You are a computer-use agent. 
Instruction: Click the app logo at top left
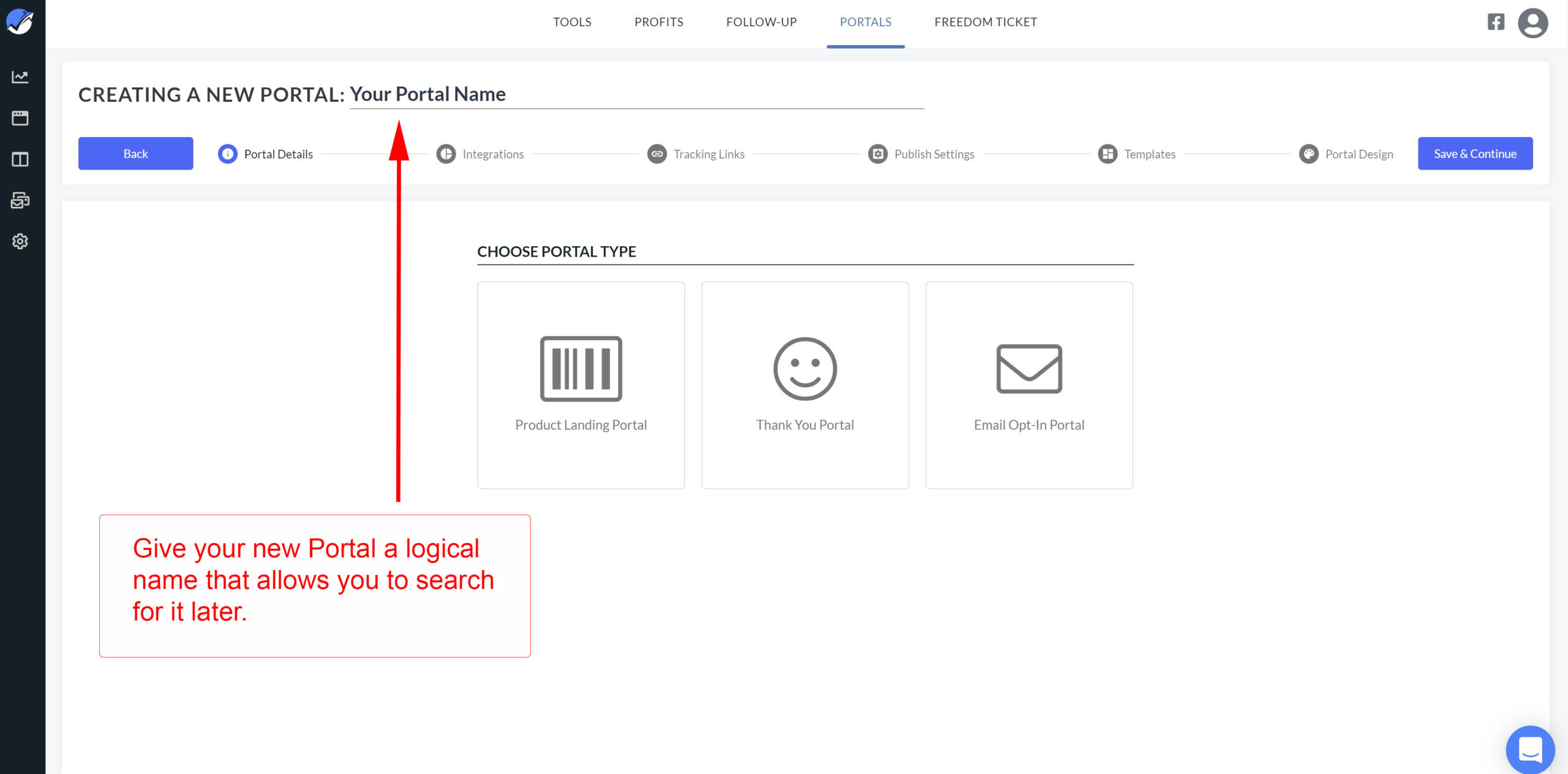click(x=20, y=22)
